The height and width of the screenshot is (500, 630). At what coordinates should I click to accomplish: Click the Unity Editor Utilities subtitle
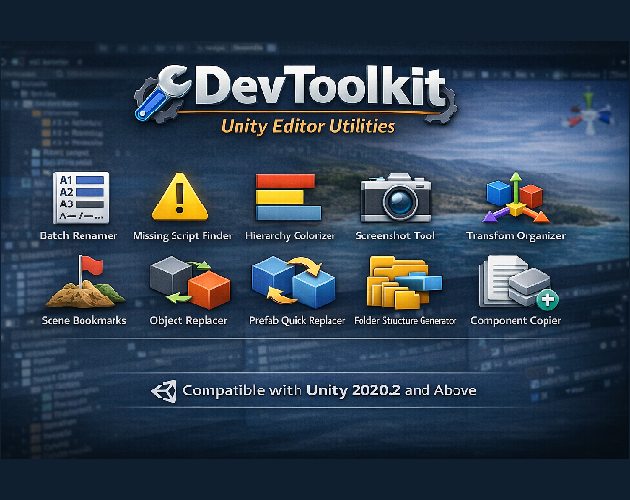pyautogui.click(x=308, y=127)
